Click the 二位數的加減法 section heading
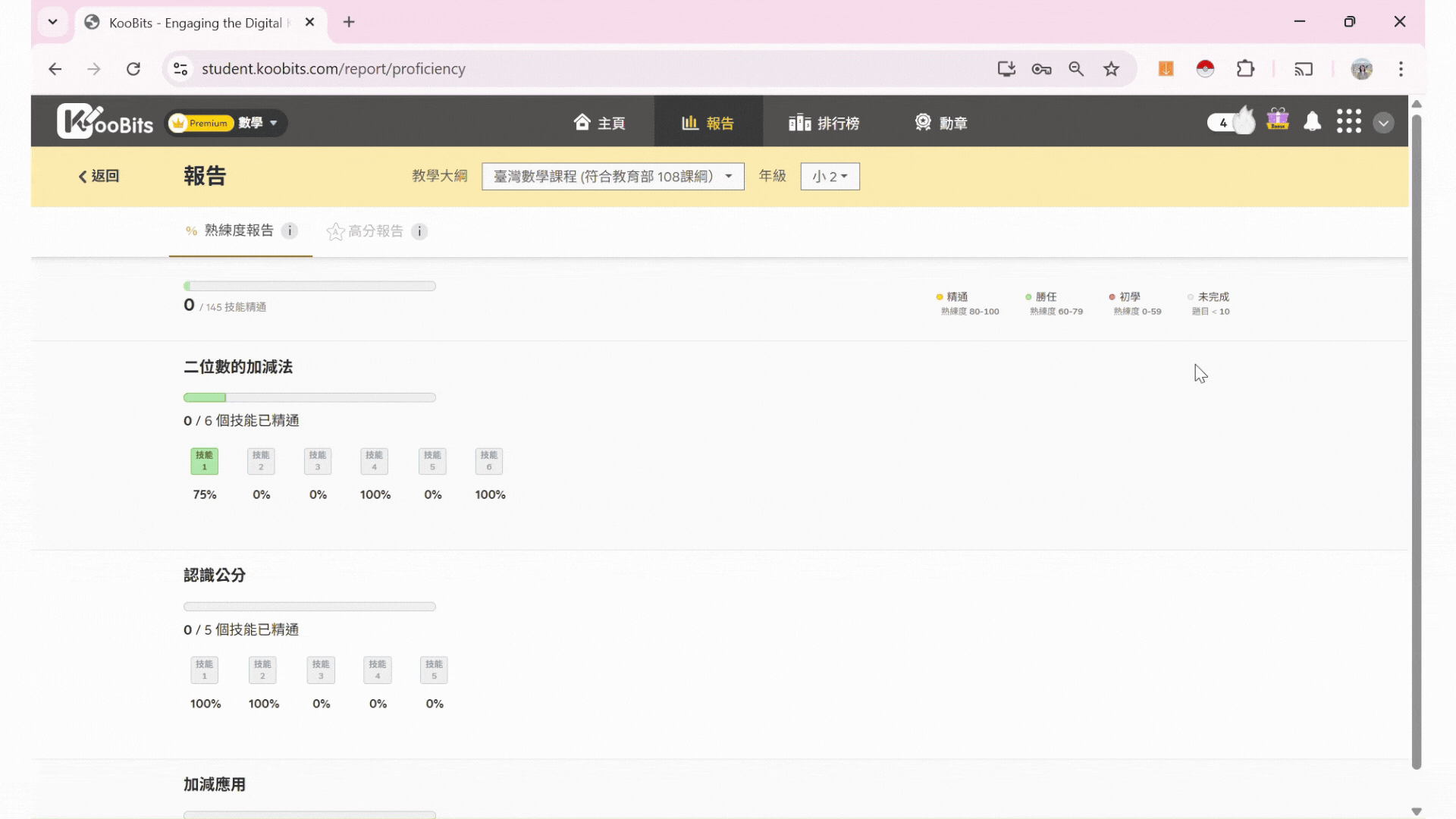This screenshot has height=819, width=1456. 238,367
